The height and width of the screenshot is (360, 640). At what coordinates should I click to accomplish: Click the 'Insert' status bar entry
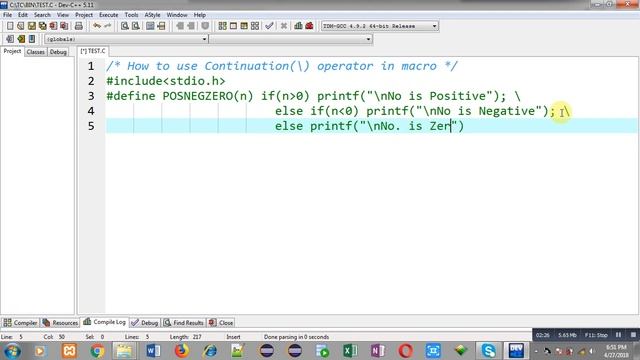point(233,337)
